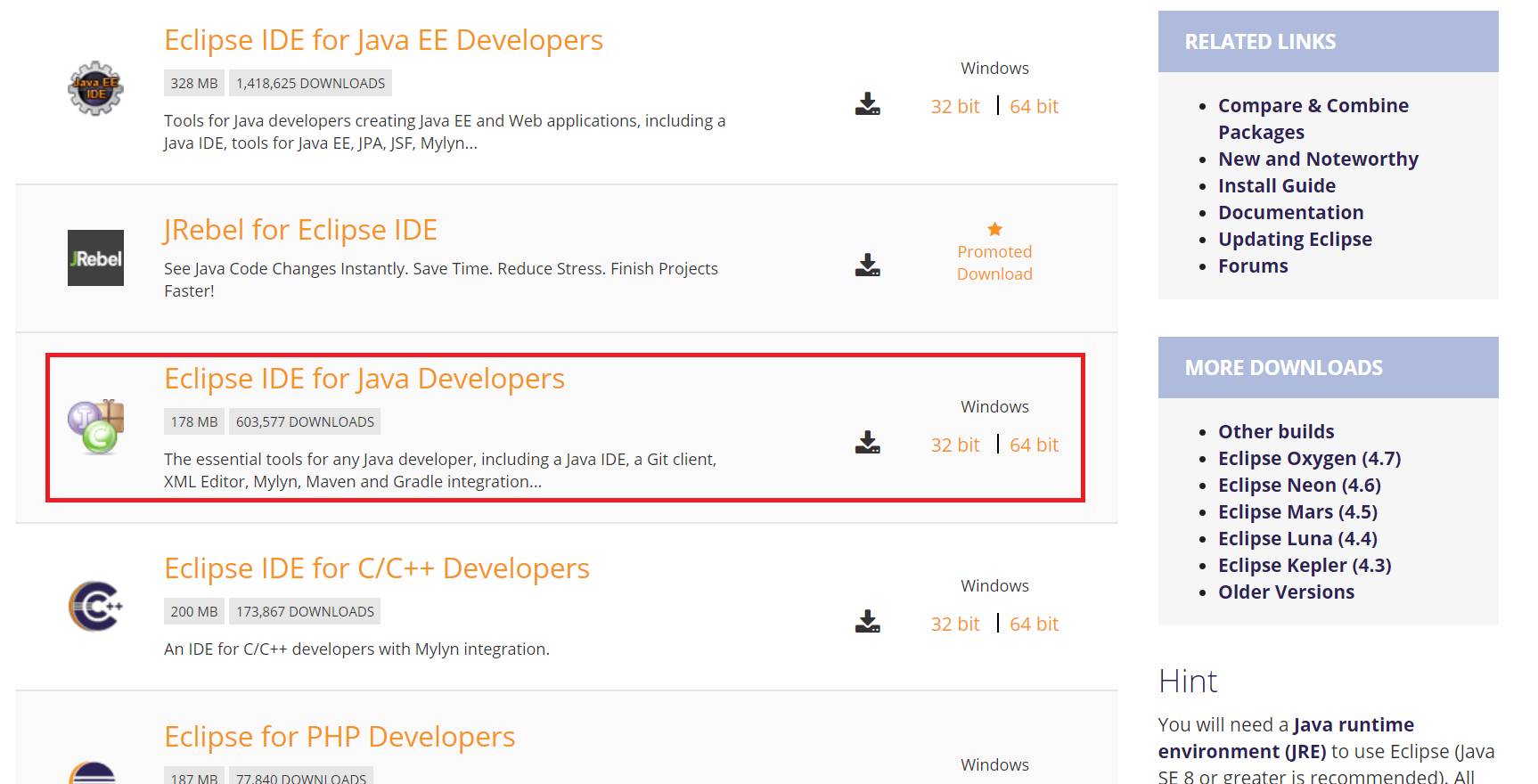Click download icon for Java Developers
Screen dimensions: 1538x784
coord(868,443)
